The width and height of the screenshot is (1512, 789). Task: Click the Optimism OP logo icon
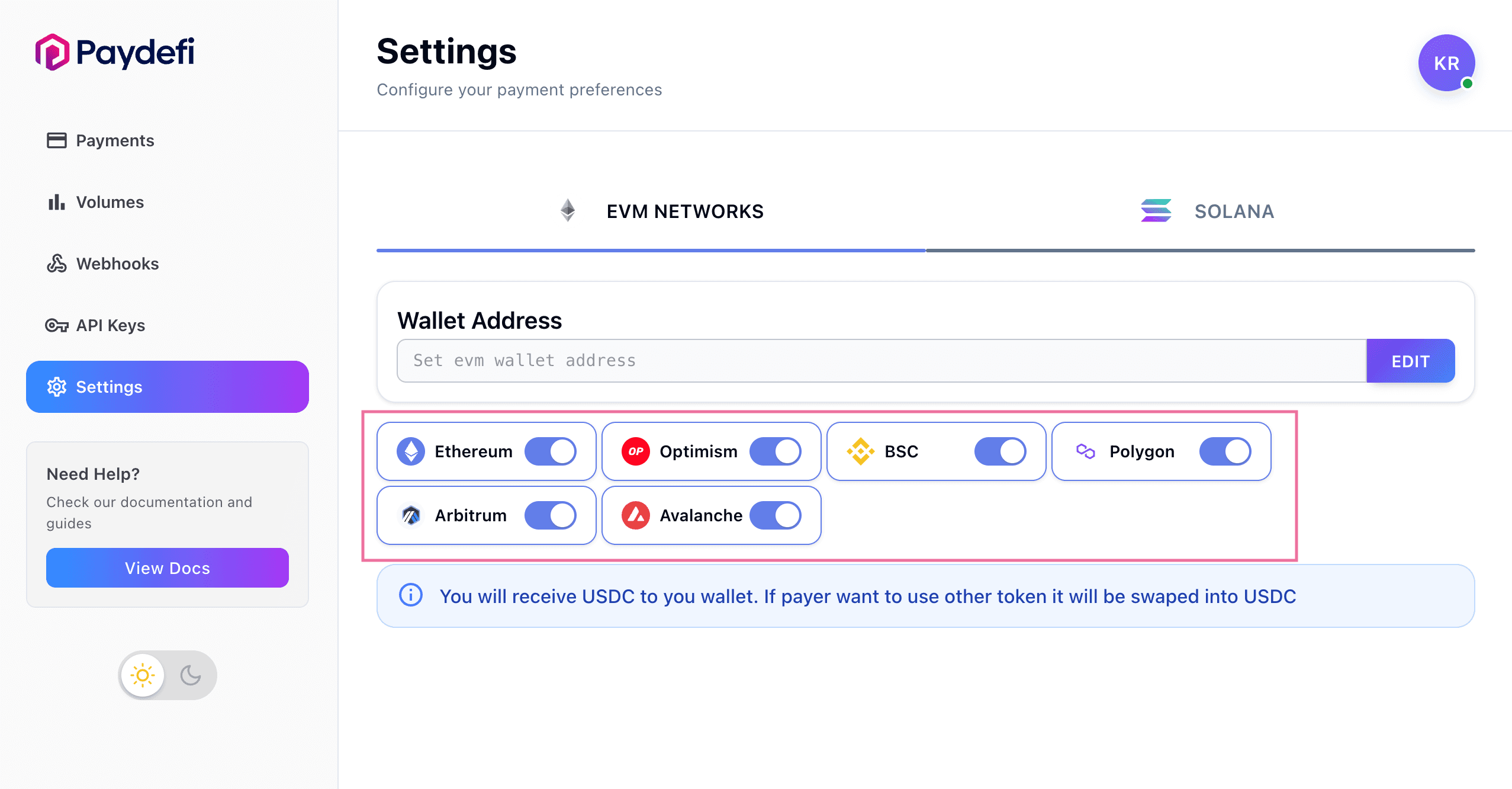636,451
